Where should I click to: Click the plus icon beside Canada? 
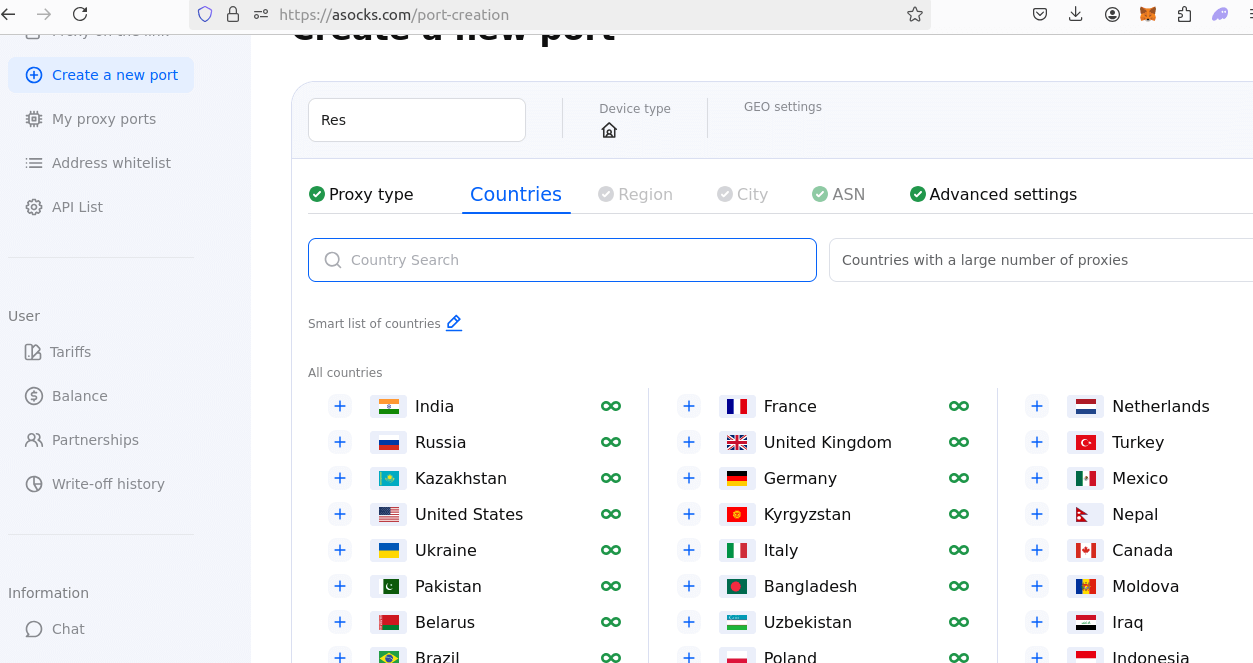pyautogui.click(x=1037, y=550)
